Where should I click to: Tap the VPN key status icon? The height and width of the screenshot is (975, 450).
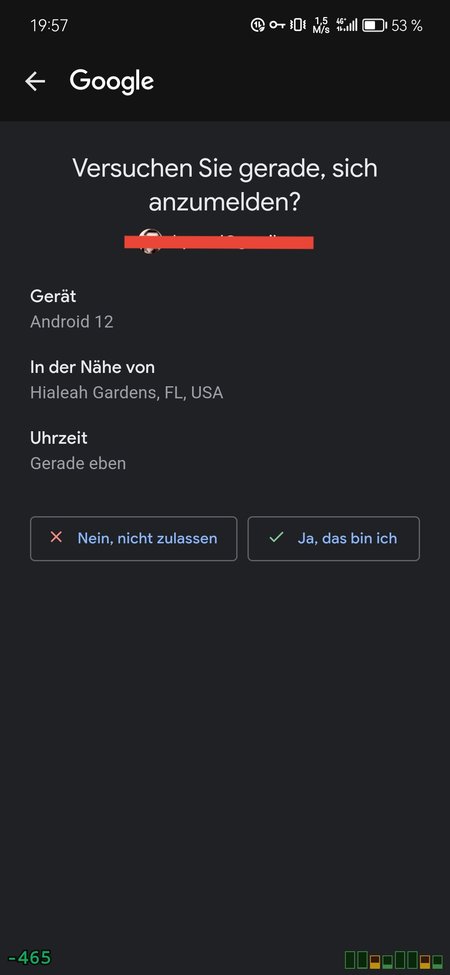point(277,25)
